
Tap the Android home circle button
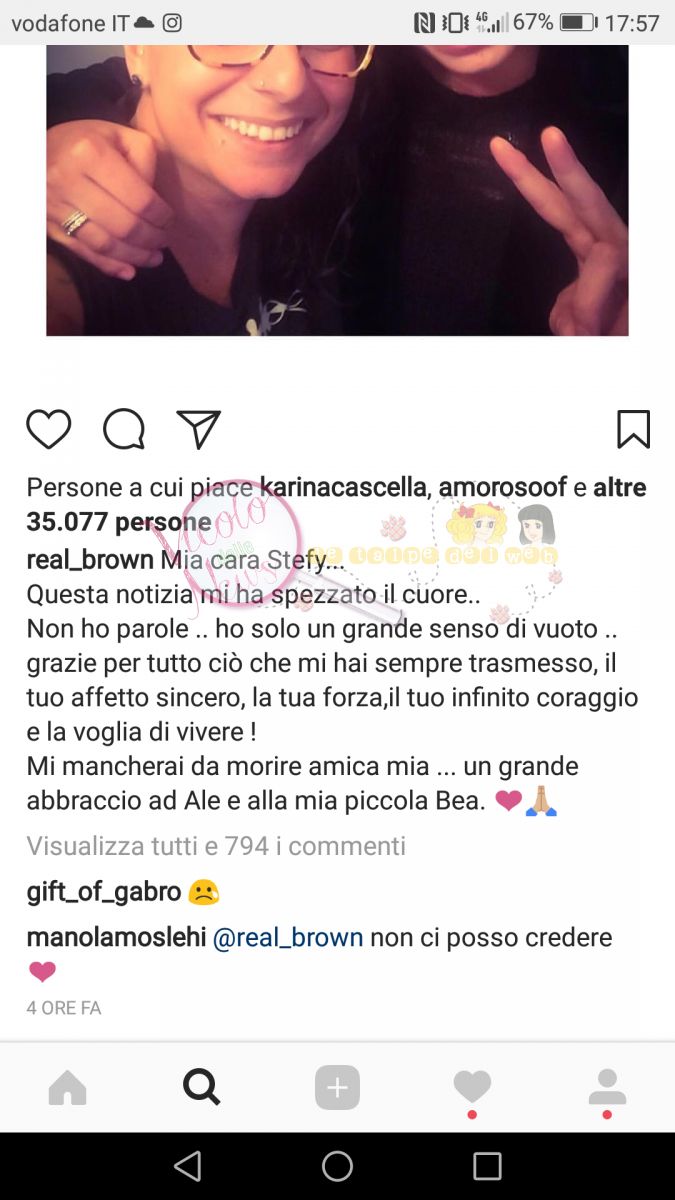(x=337, y=1166)
